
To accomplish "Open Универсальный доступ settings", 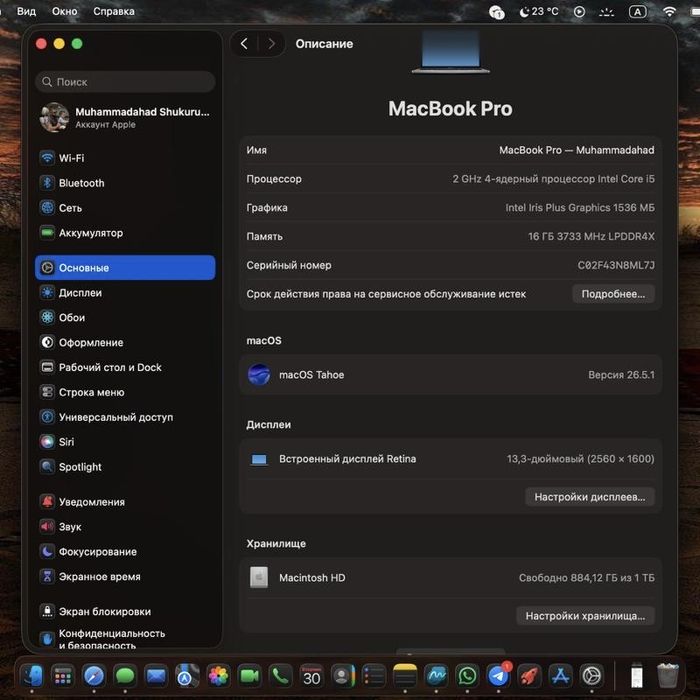I will [125, 417].
